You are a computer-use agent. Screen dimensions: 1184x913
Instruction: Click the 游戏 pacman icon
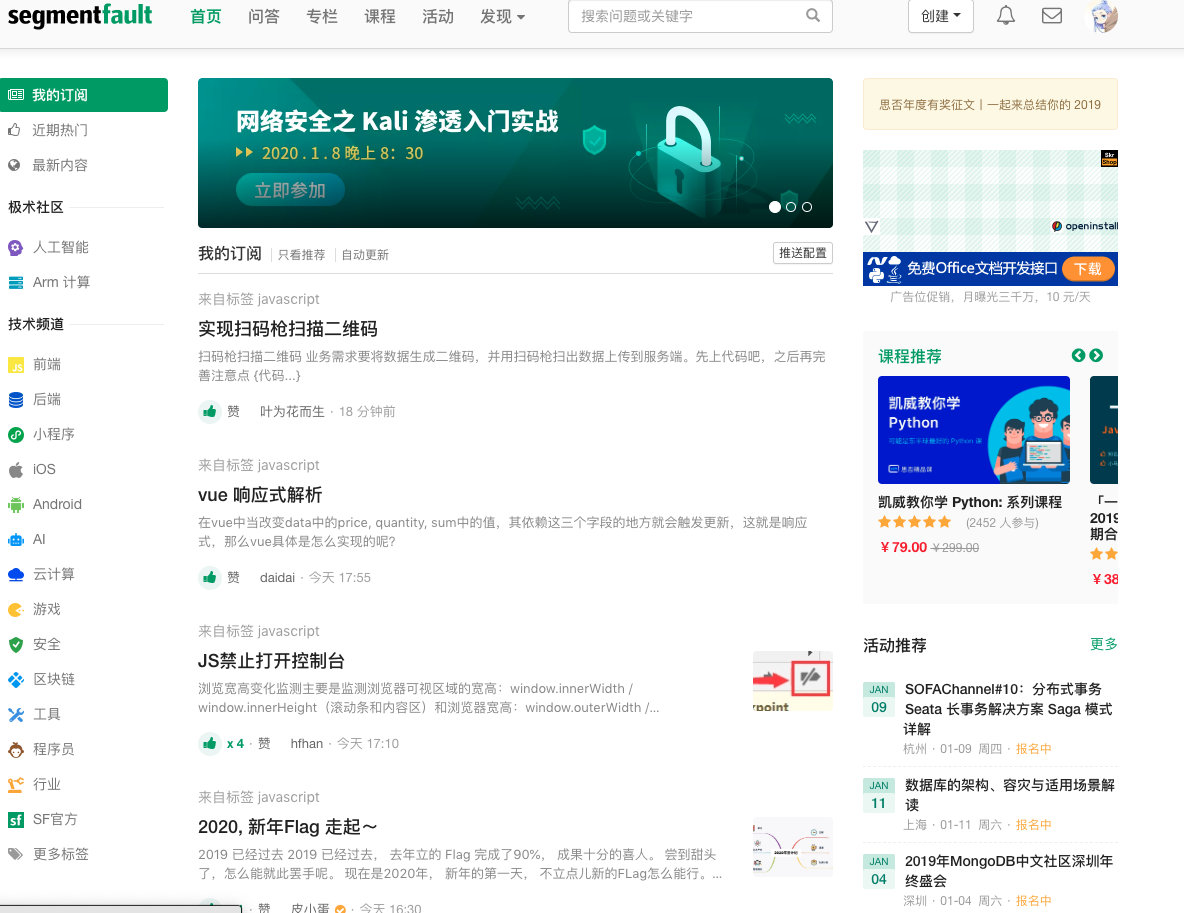[x=15, y=609]
